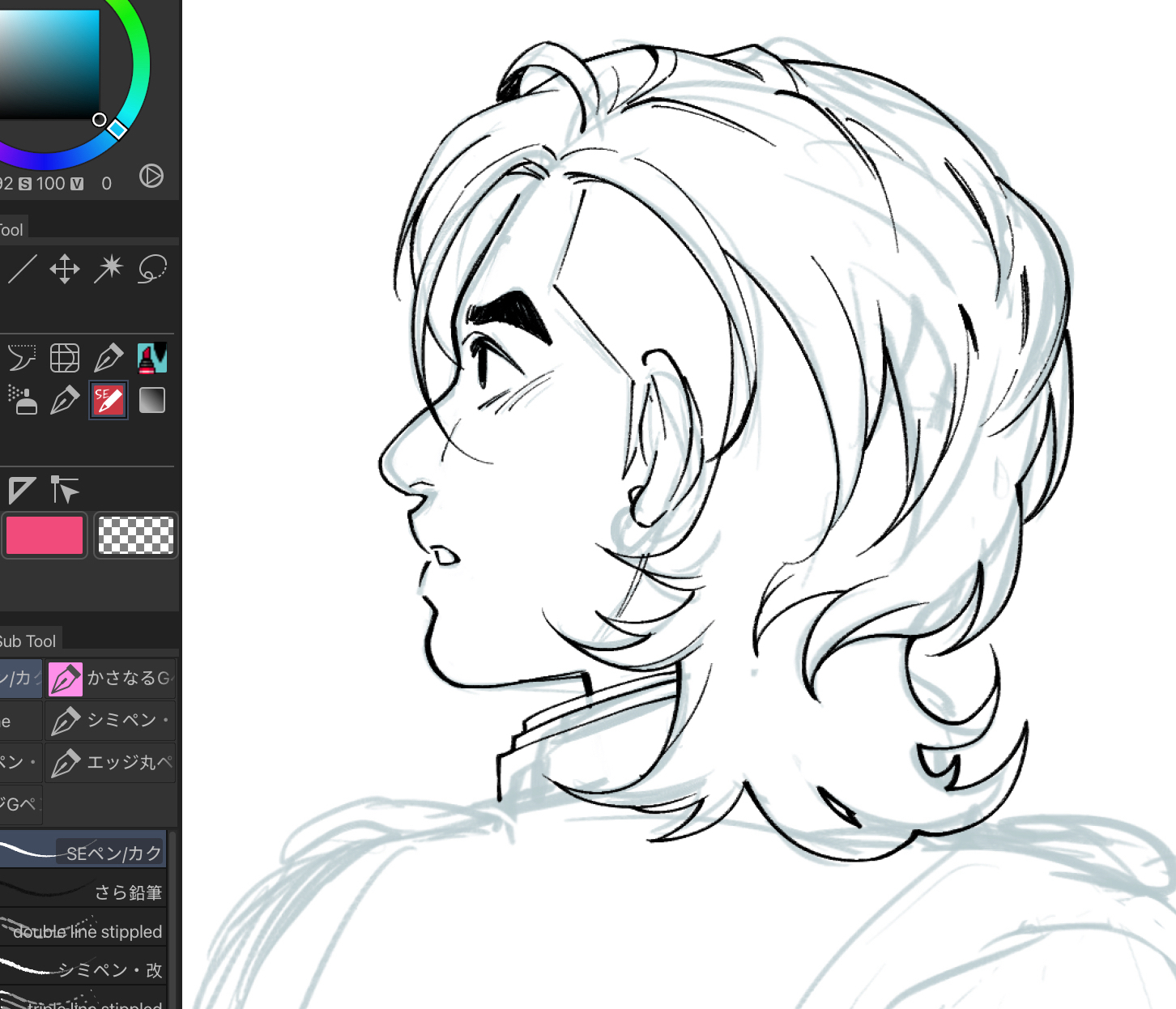The width and height of the screenshot is (1176, 1009).
Task: Click the straight line figure tool
Action: point(22,269)
